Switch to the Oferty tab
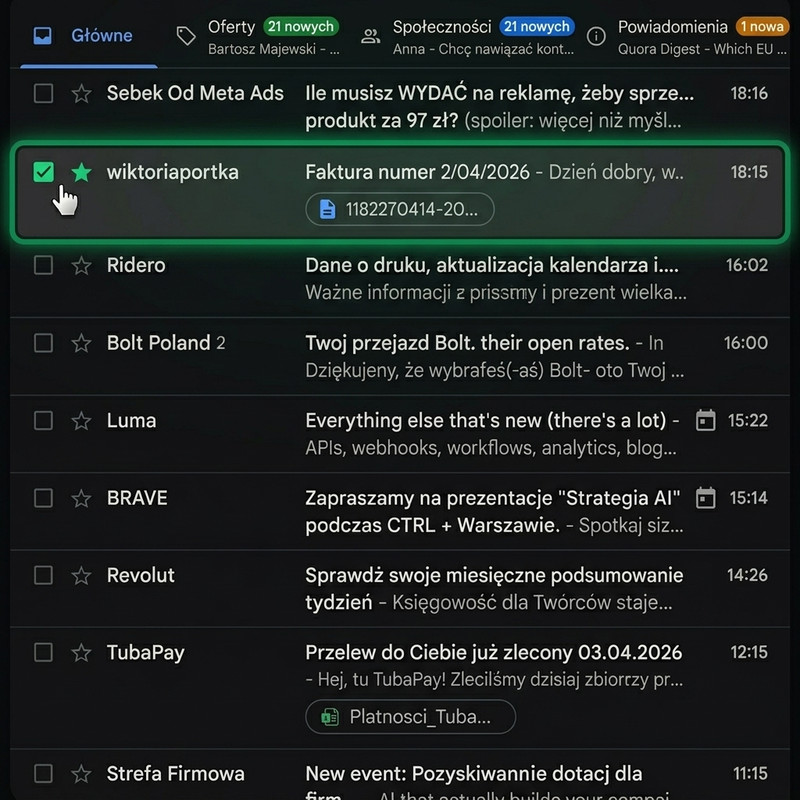 (x=258, y=36)
